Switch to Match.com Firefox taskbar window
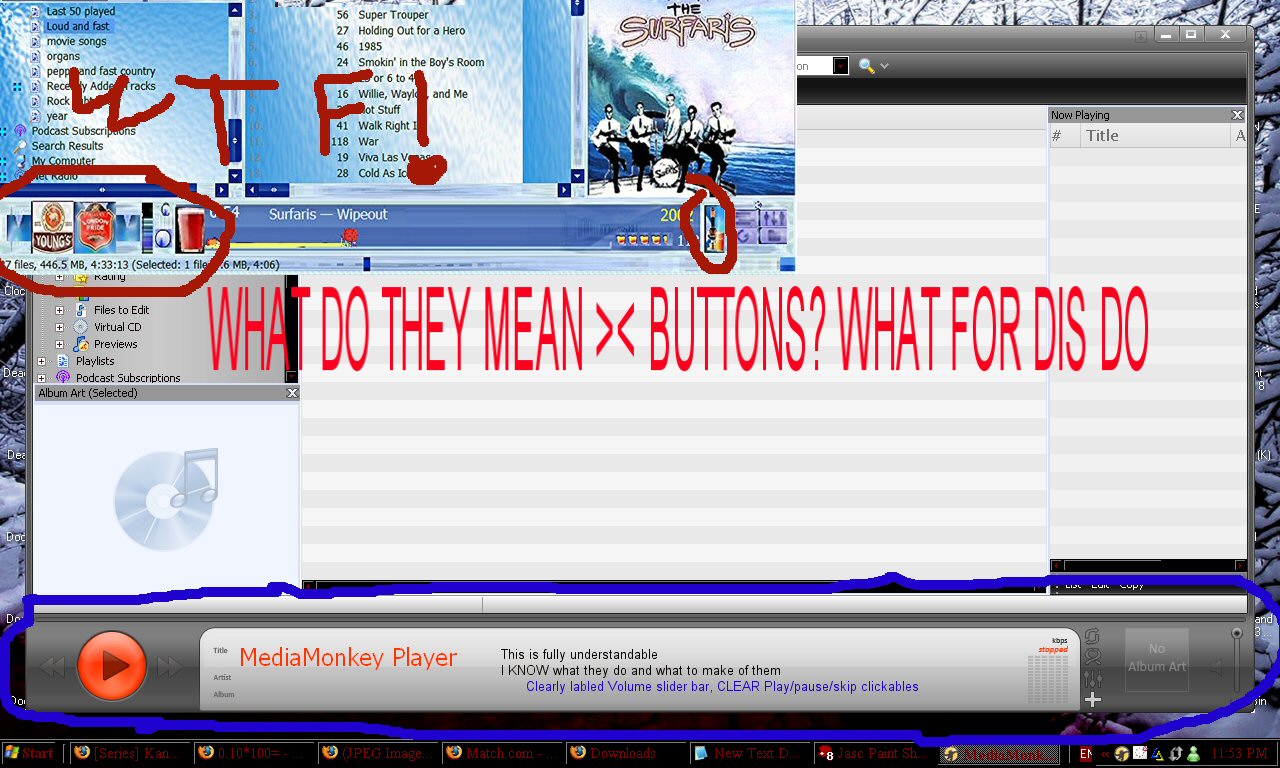The width and height of the screenshot is (1280, 768). 503,753
